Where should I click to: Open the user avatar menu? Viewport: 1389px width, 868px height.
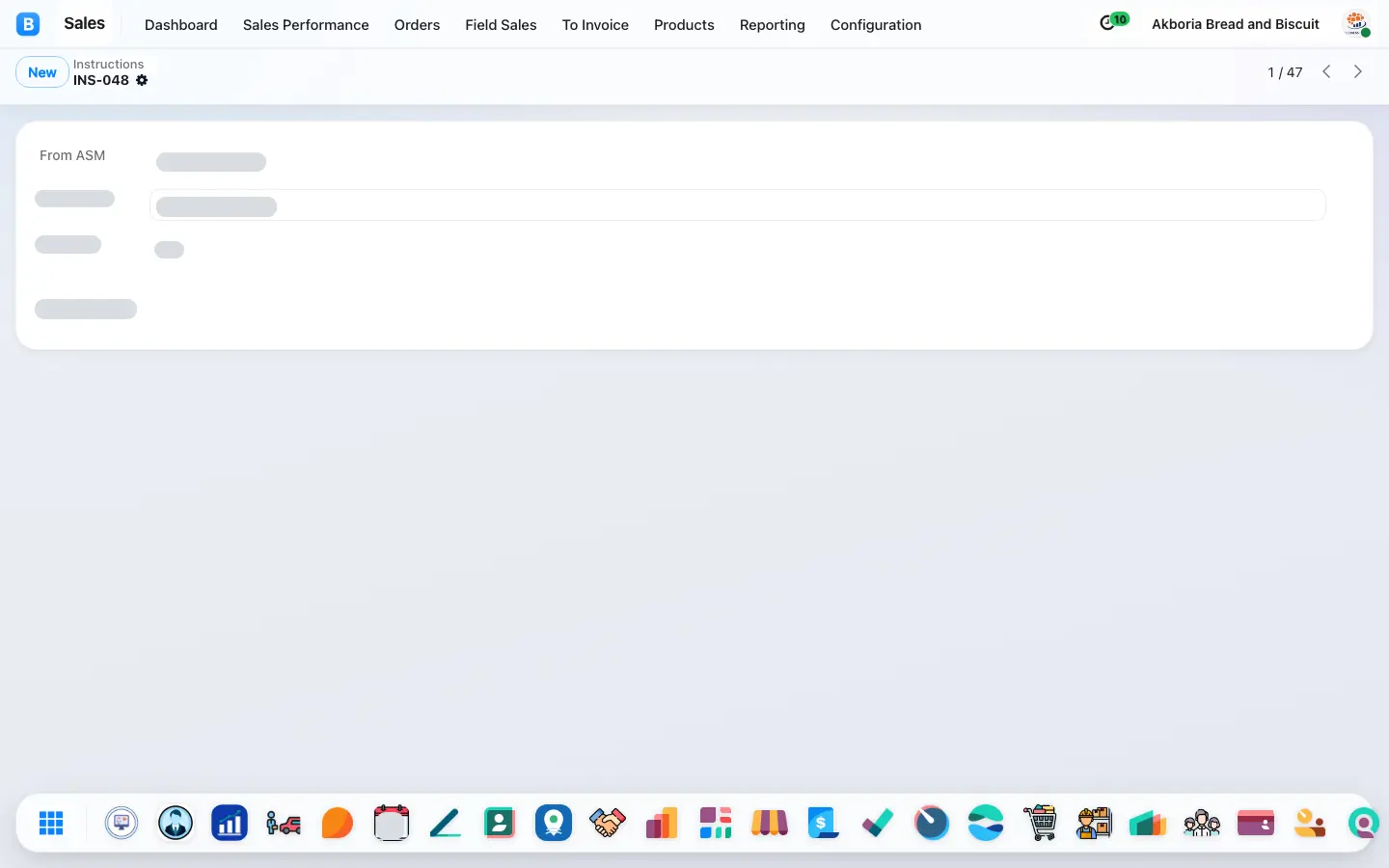1357,24
